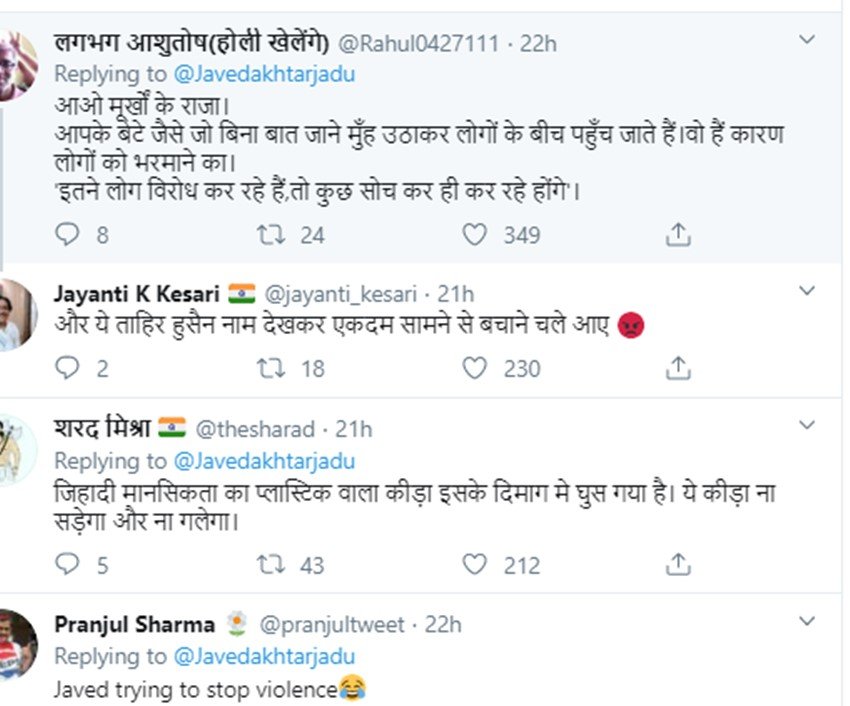Viewport: 850px width, 706px height.
Task: Retweet the tweet with 24 retweets
Action: click(x=269, y=235)
